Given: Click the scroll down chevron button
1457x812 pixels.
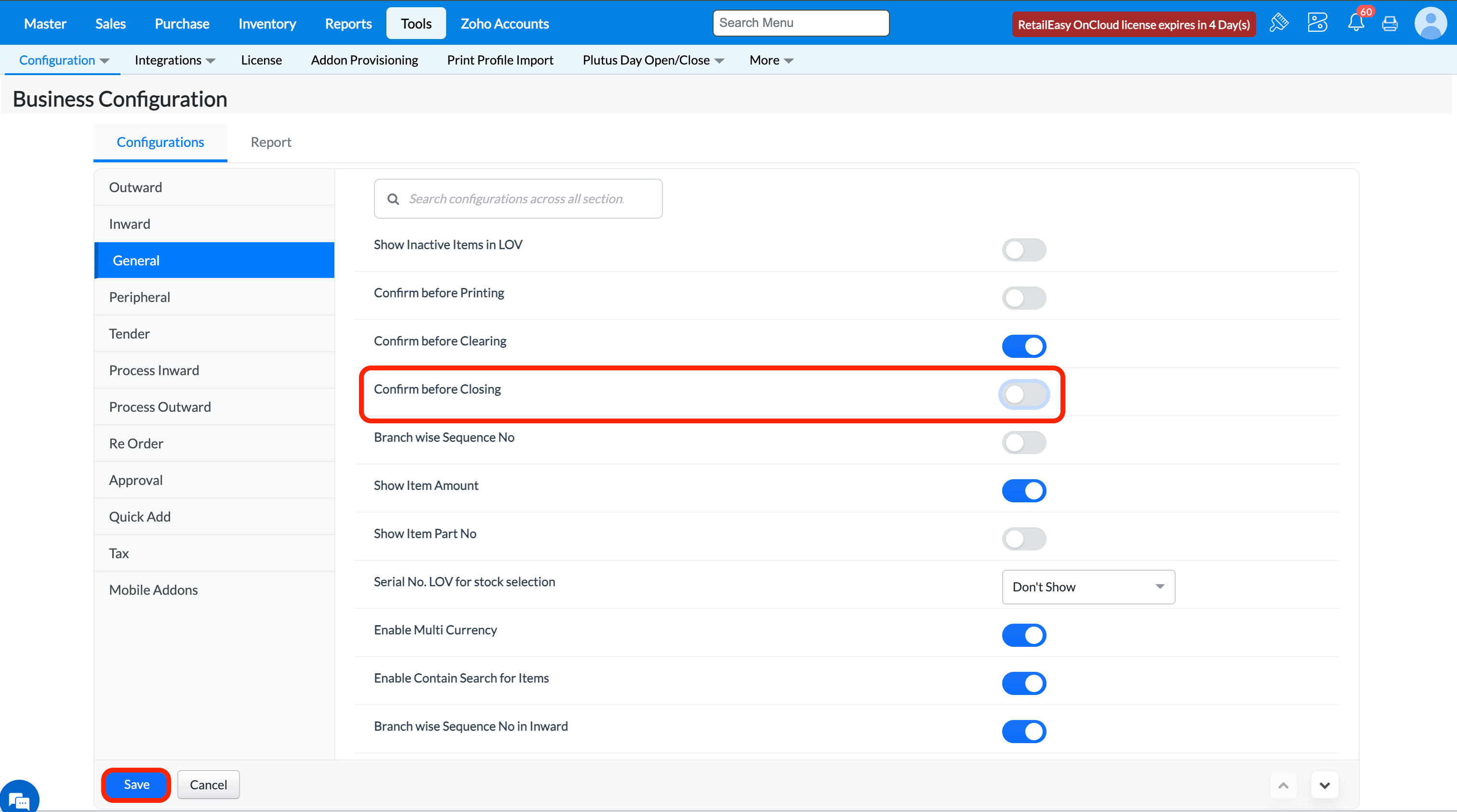Looking at the screenshot, I should (x=1325, y=786).
